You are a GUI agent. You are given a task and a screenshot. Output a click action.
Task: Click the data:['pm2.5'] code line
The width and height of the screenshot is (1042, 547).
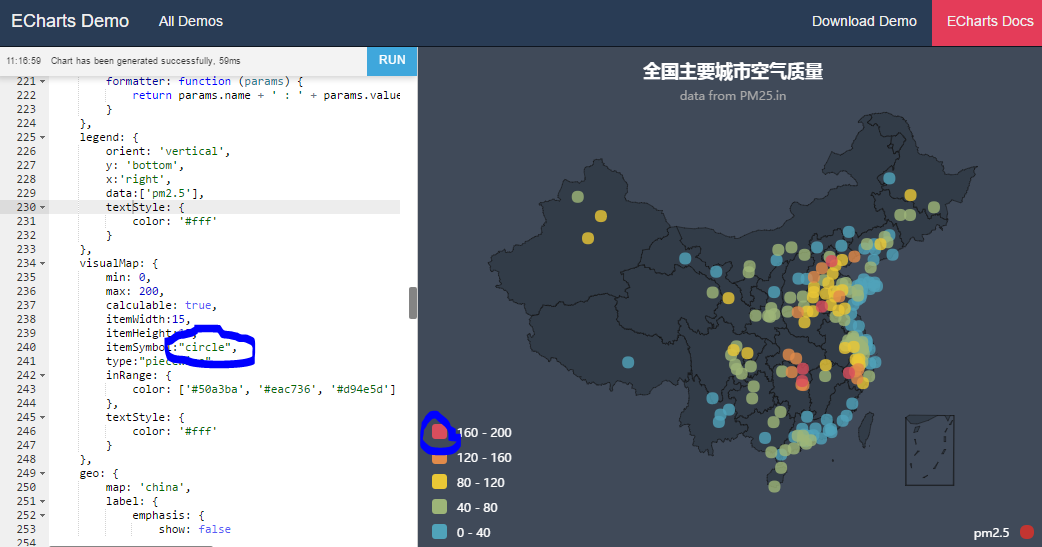(x=155, y=193)
